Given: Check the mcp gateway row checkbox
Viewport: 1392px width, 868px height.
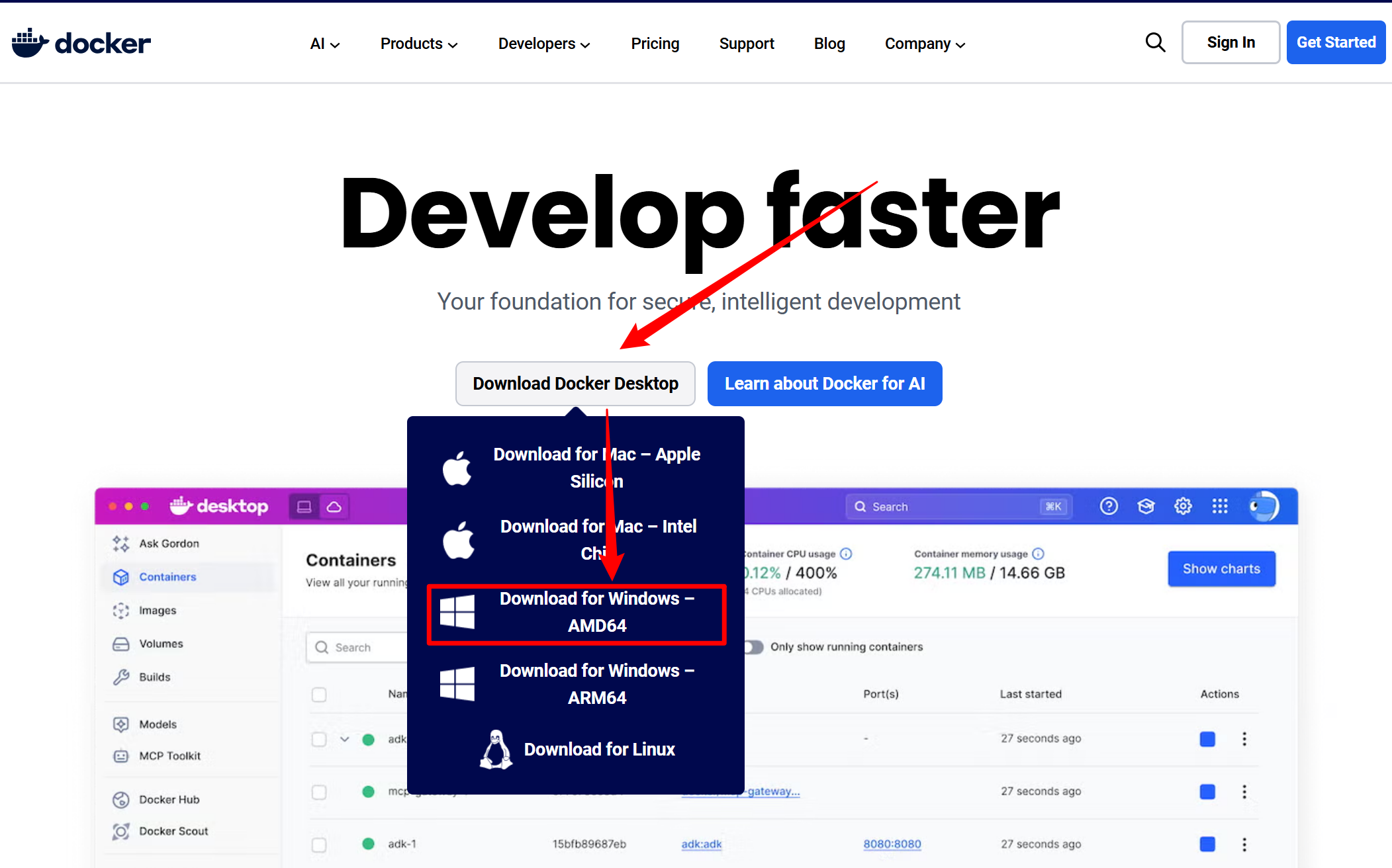Looking at the screenshot, I should click(319, 792).
